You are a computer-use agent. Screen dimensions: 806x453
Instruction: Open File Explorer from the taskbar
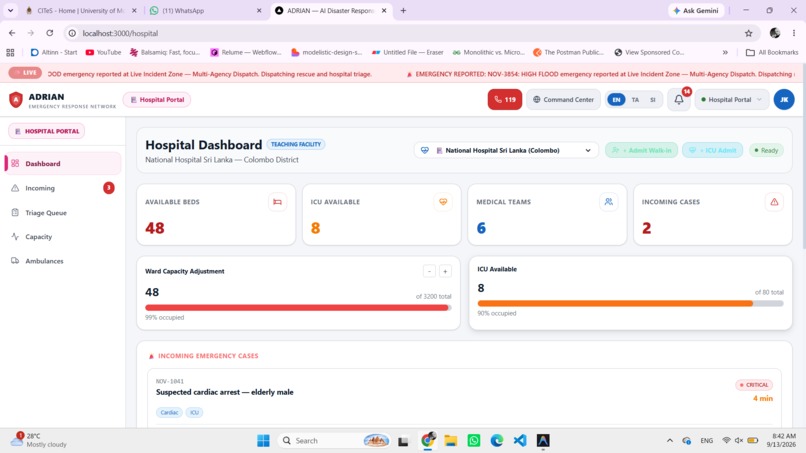click(x=451, y=441)
